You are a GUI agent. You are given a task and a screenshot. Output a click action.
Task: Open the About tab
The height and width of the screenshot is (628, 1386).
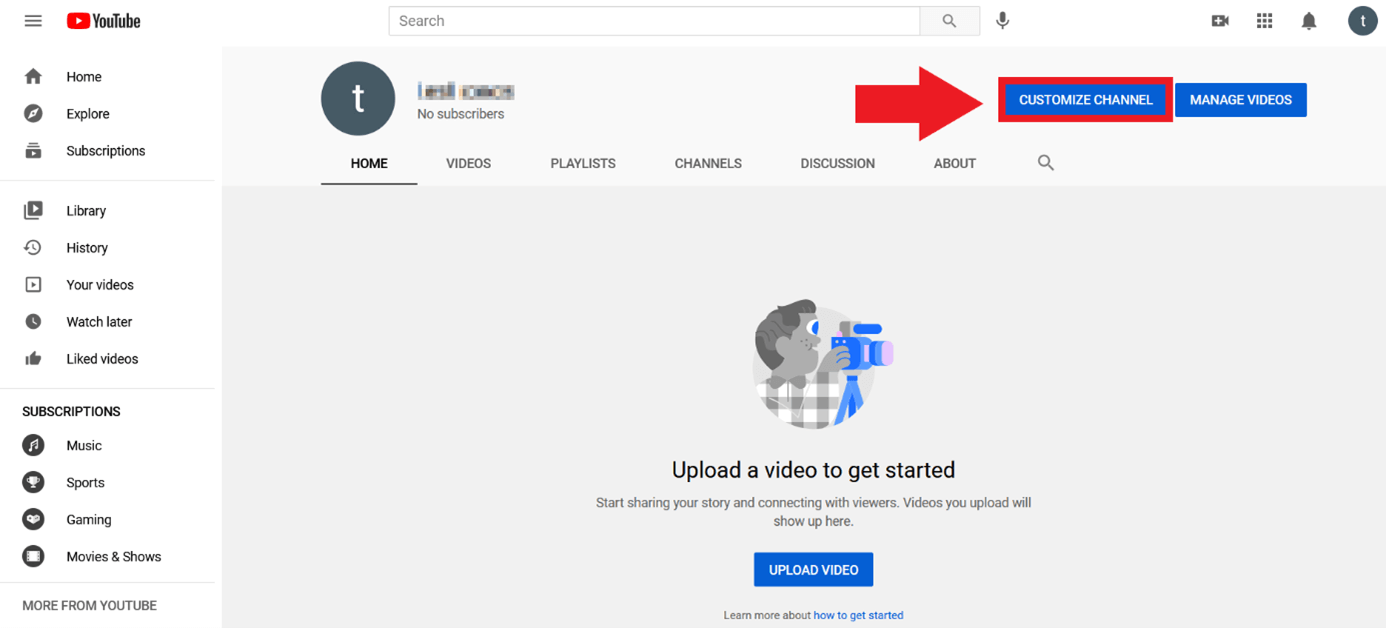[x=954, y=163]
